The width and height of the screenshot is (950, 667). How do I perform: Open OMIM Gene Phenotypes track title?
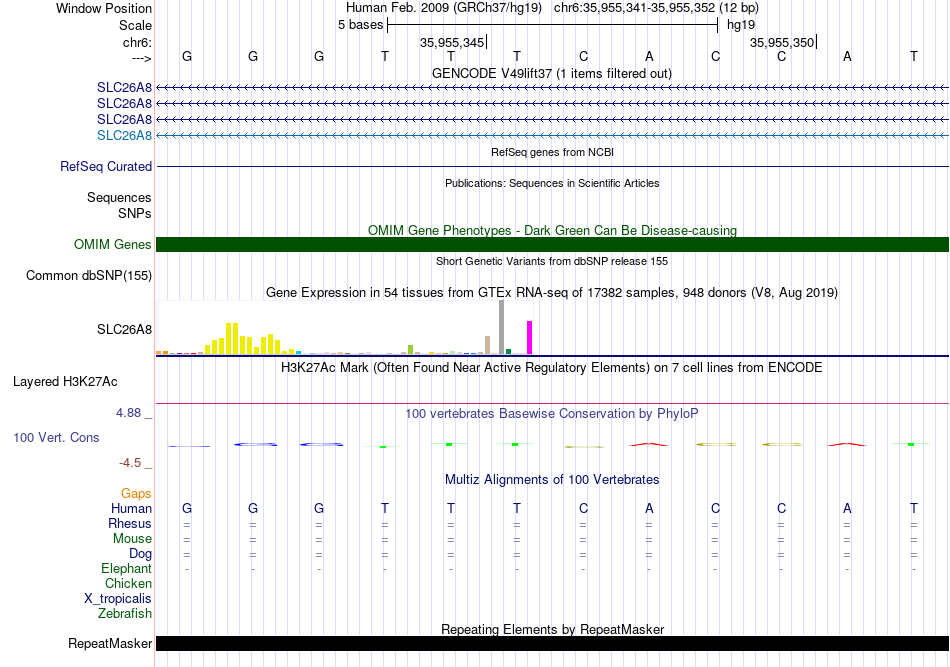click(552, 230)
